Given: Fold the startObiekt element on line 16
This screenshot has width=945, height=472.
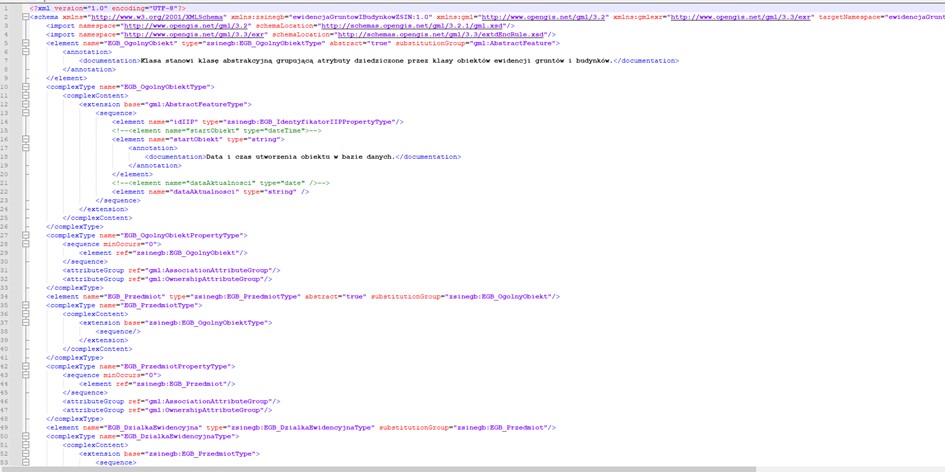Looking at the screenshot, I should pyautogui.click(x=24, y=139).
